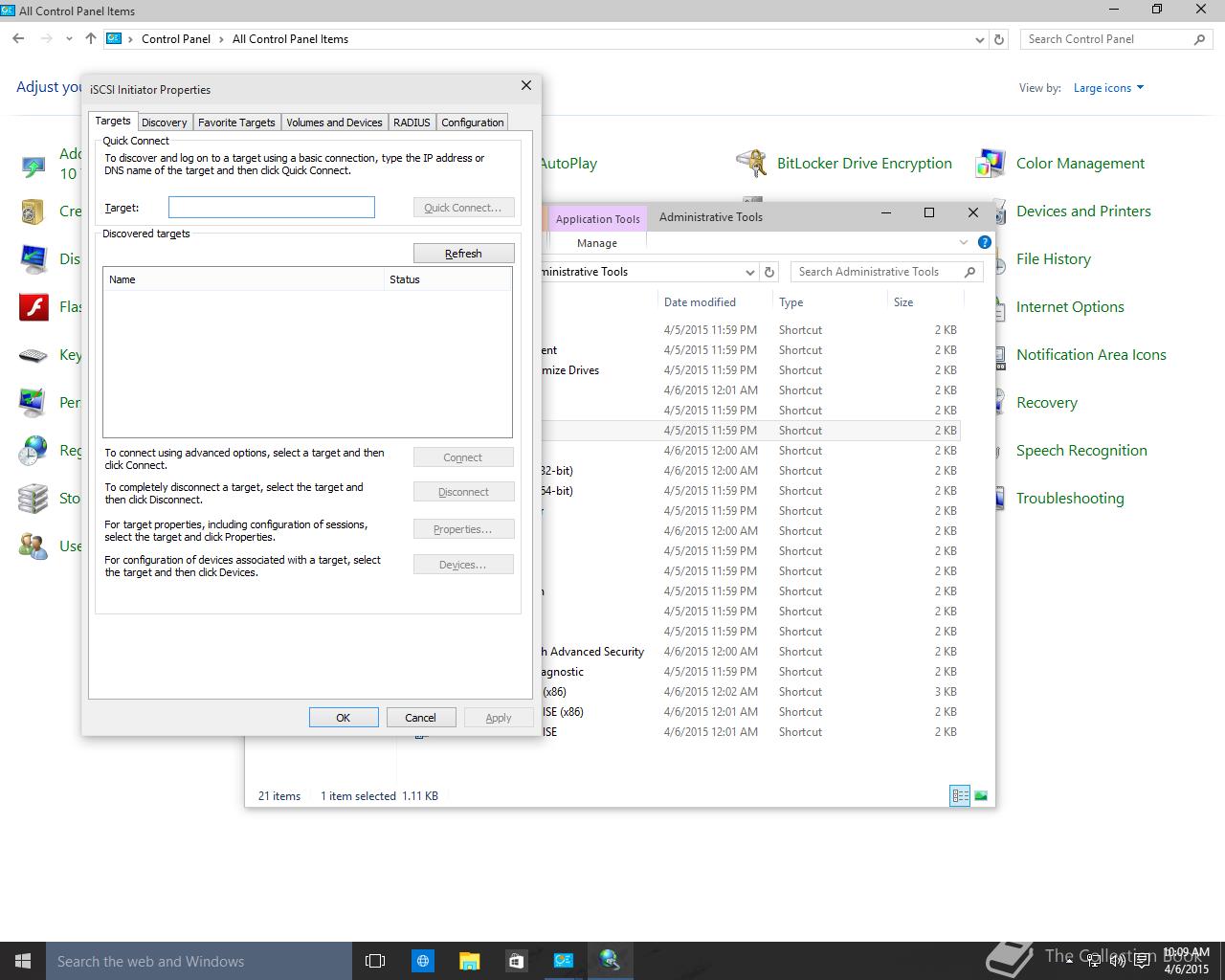The height and width of the screenshot is (980, 1225).
Task: Open Color Management icon
Action: (991, 164)
